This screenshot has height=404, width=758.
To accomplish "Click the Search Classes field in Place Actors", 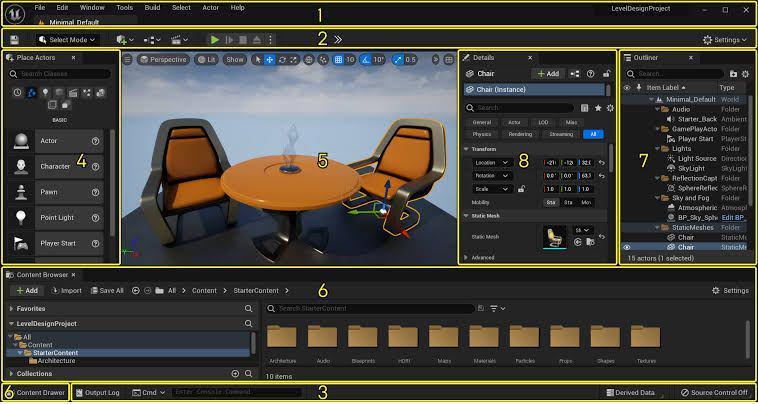I will [x=59, y=74].
